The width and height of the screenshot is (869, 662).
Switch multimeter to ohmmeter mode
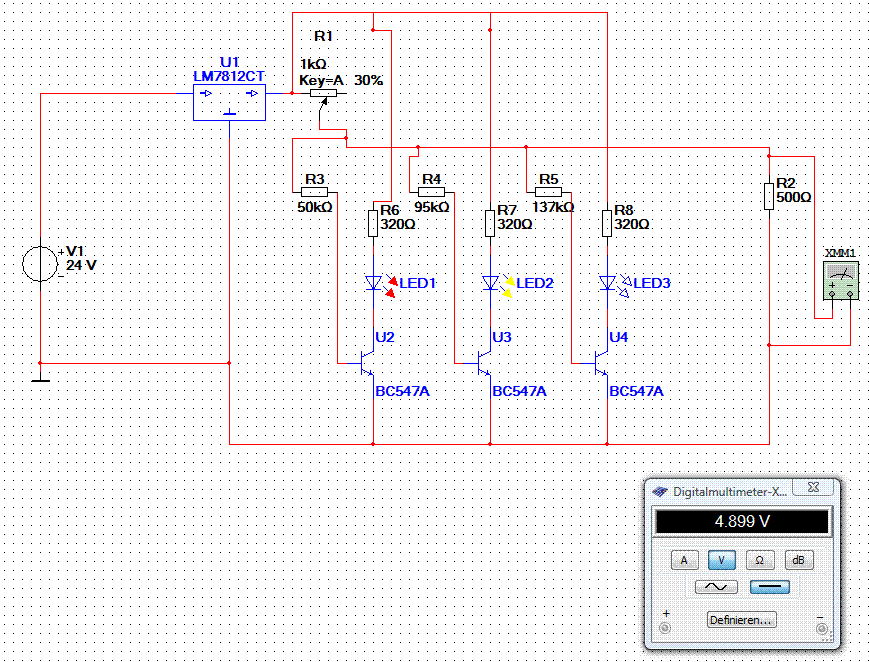tap(759, 560)
